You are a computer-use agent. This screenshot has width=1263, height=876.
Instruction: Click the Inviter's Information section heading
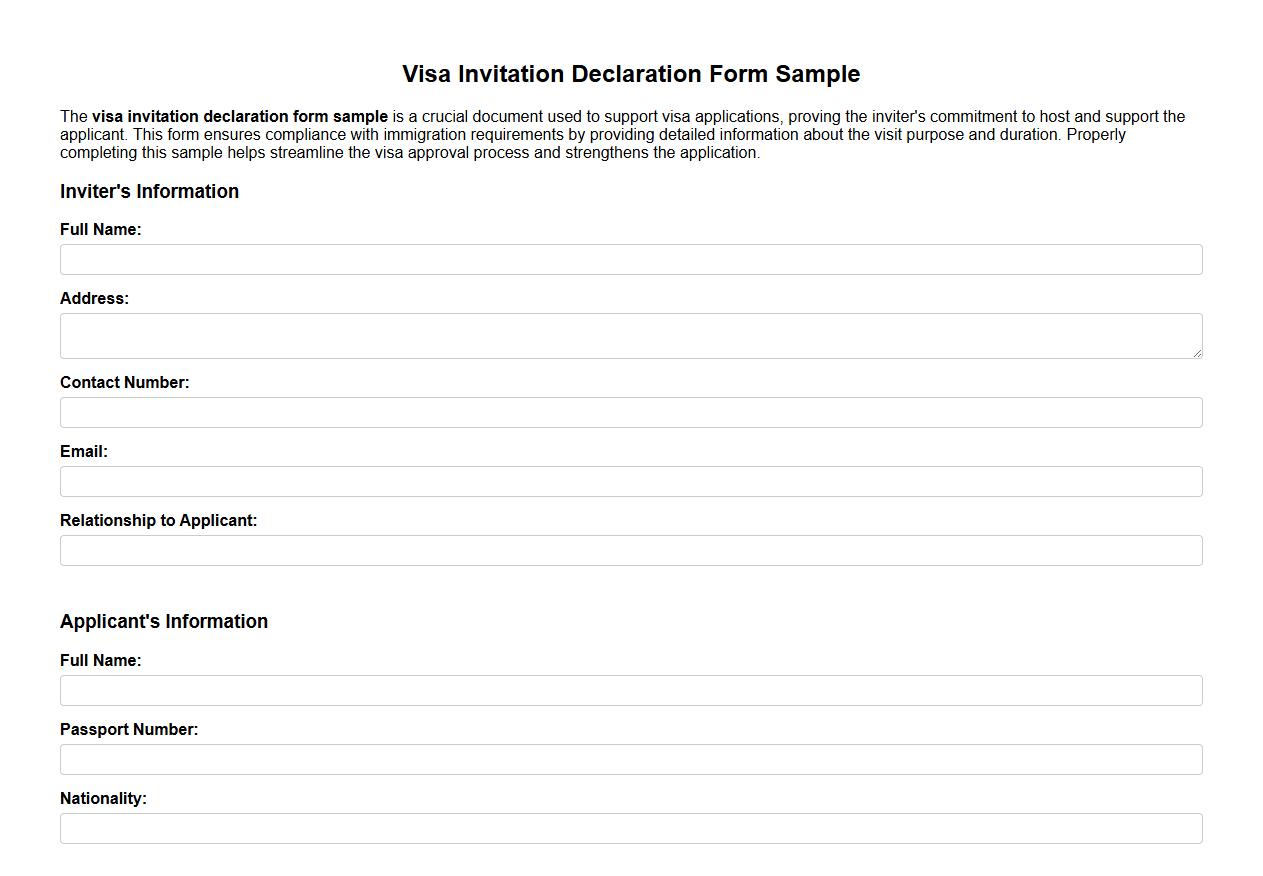149,191
